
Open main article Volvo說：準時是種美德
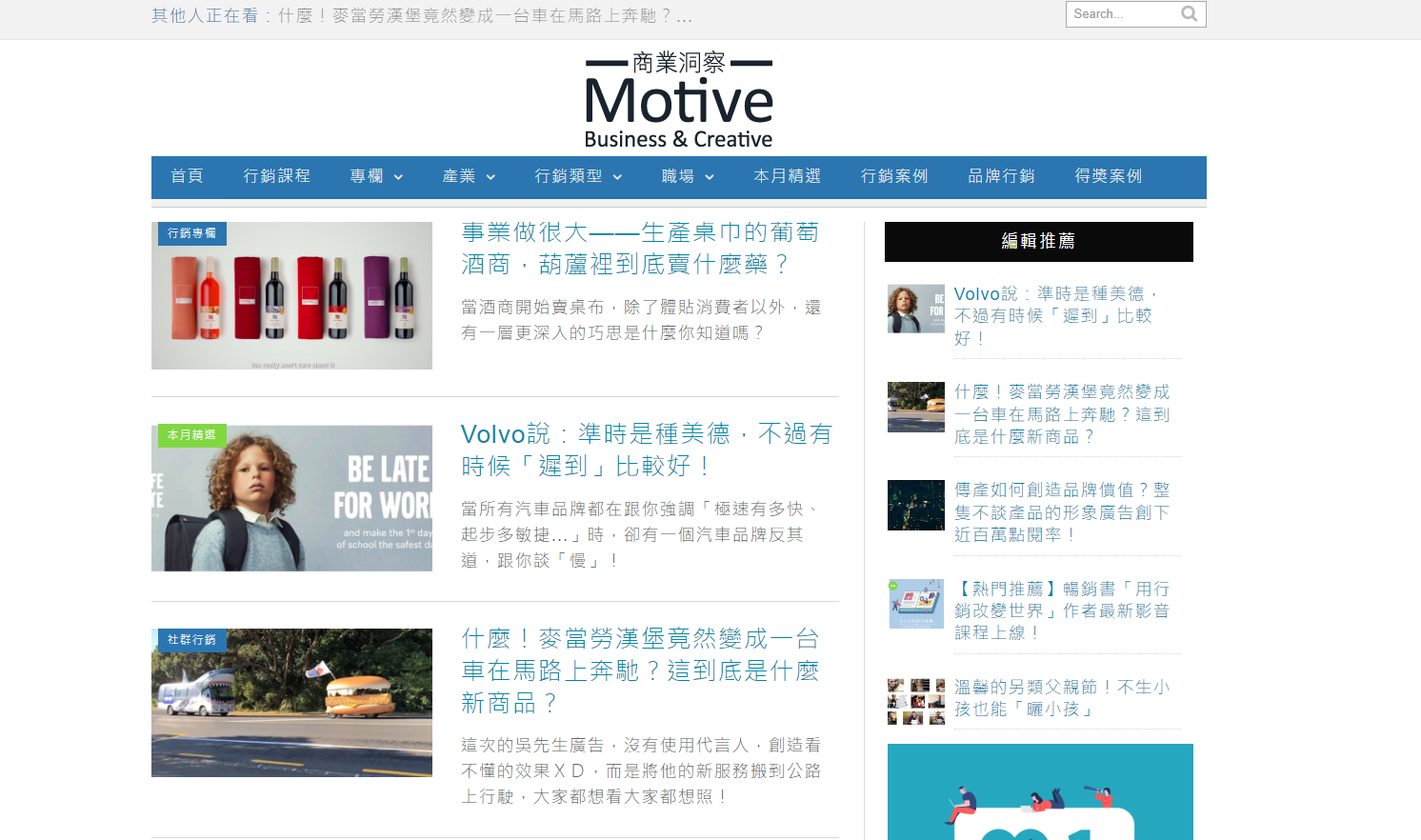(x=646, y=450)
